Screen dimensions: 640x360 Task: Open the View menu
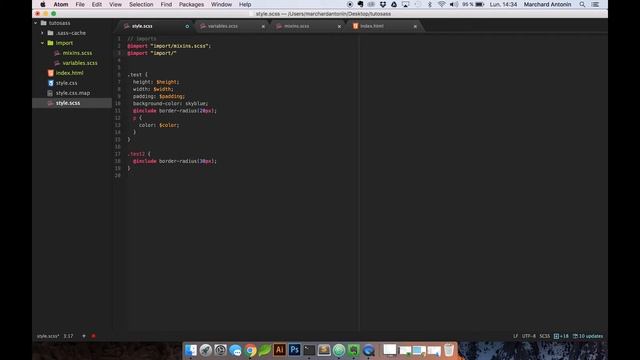[116, 4]
